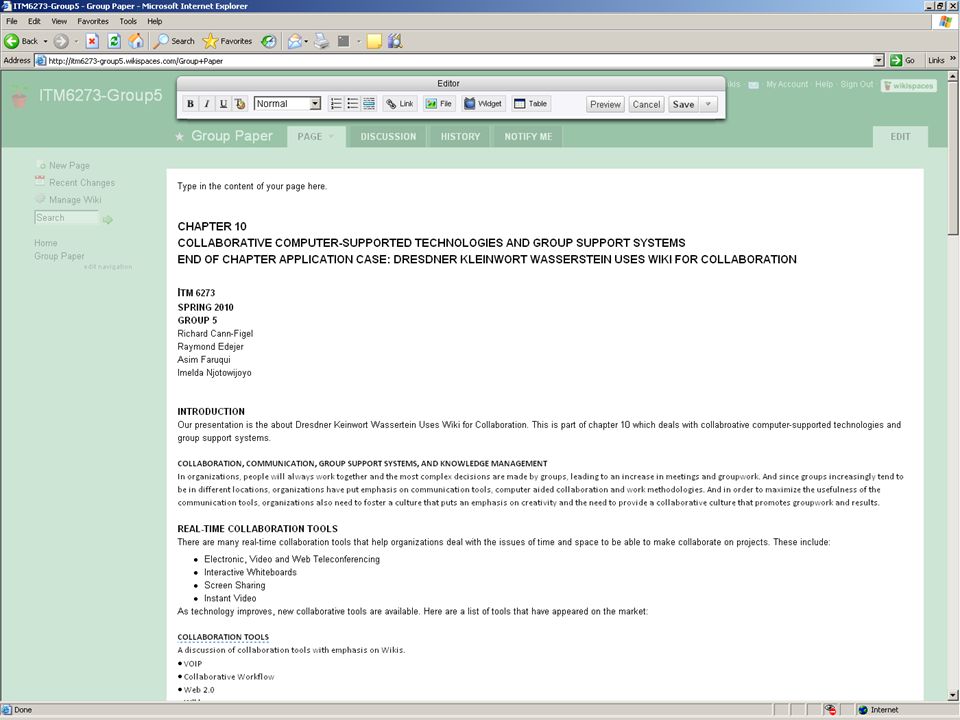The width and height of the screenshot is (960, 720).
Task: Click the IE Forward arrow button
Action: pyautogui.click(x=61, y=41)
